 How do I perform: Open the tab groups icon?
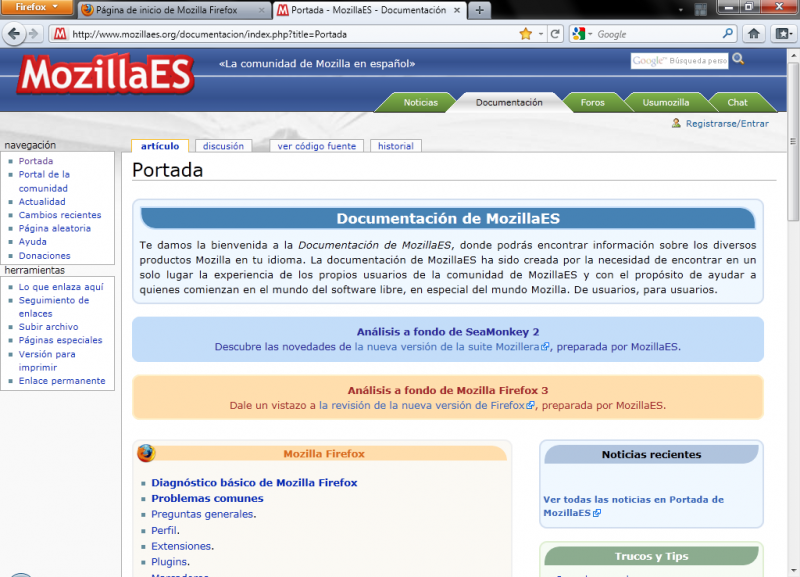(701, 10)
